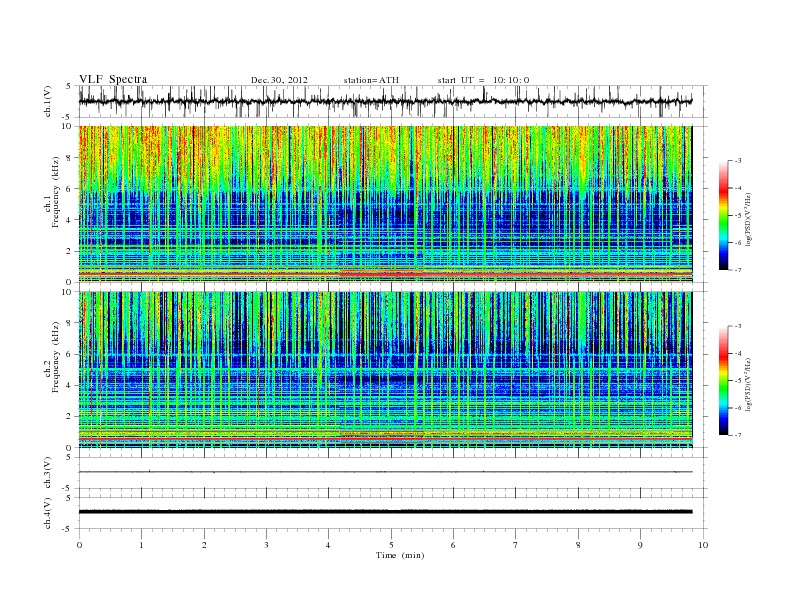792x612 pixels.
Task: Select the date text "Dec. 30, 2012"
Action: 279,80
